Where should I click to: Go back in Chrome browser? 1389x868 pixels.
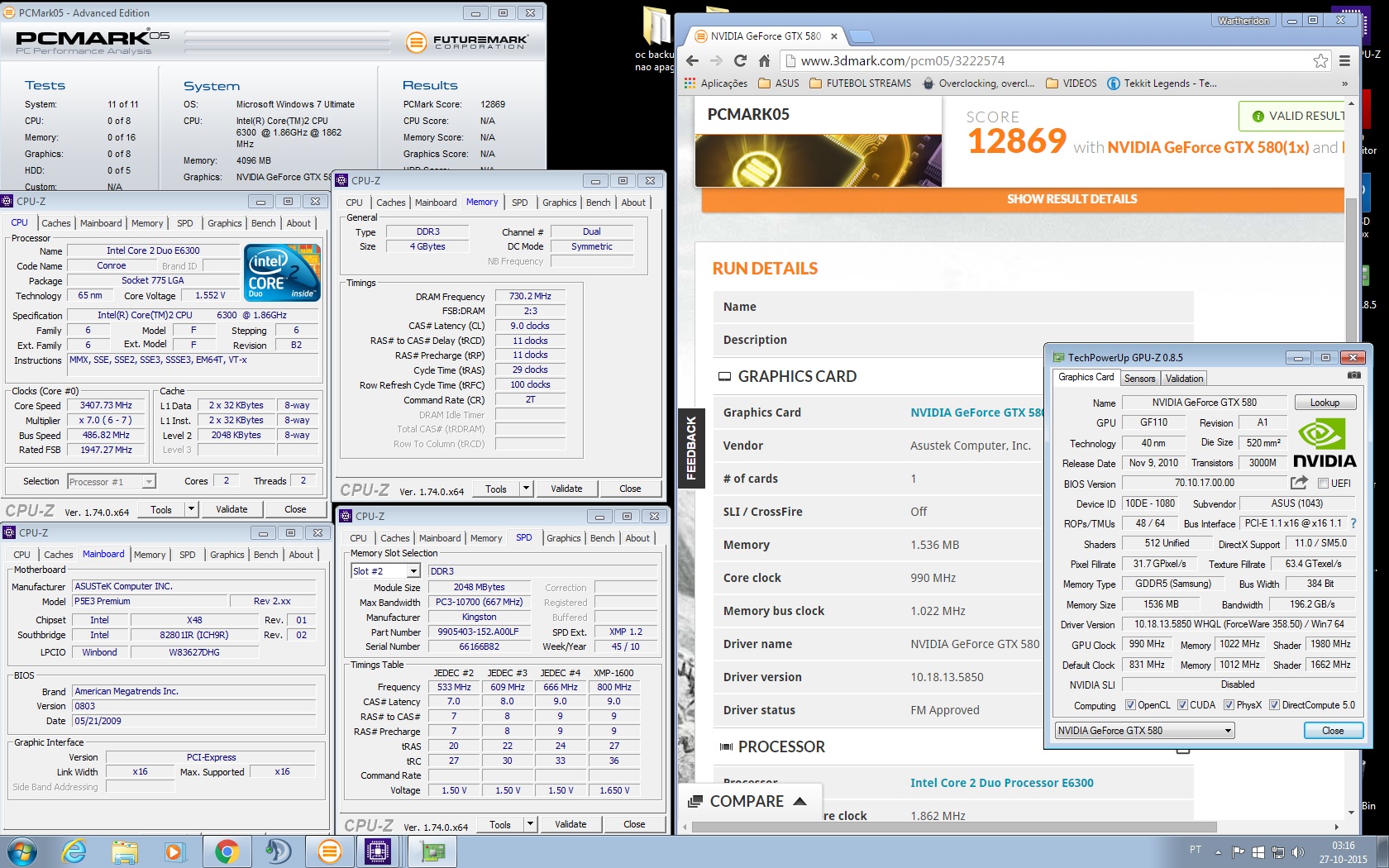pyautogui.click(x=693, y=60)
